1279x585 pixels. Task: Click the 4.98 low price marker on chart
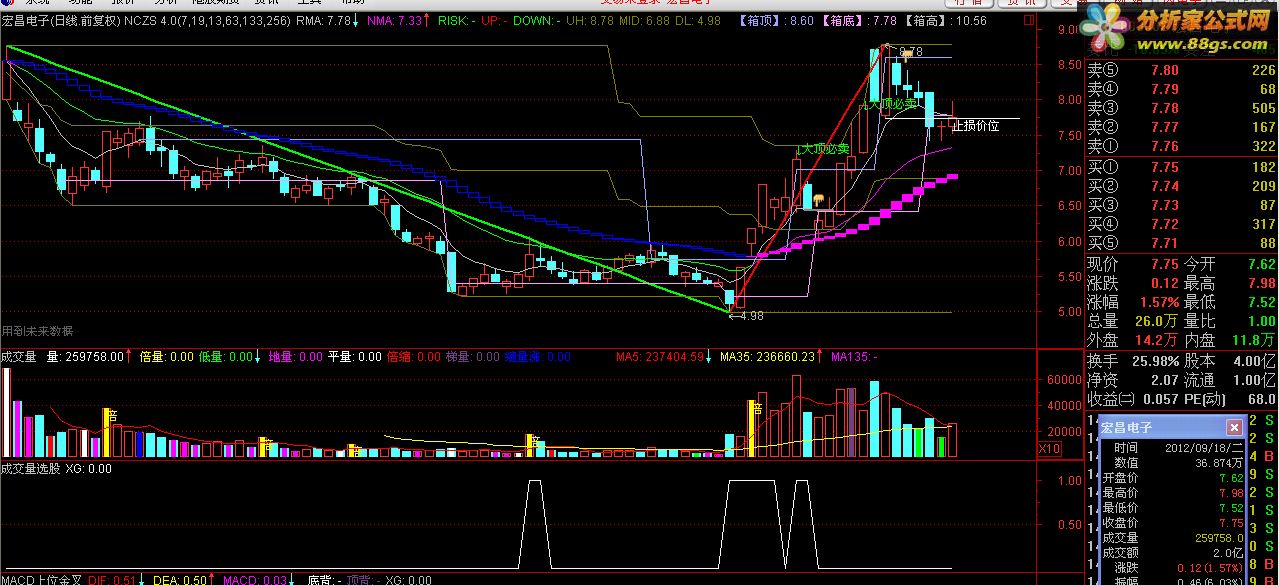pos(748,316)
